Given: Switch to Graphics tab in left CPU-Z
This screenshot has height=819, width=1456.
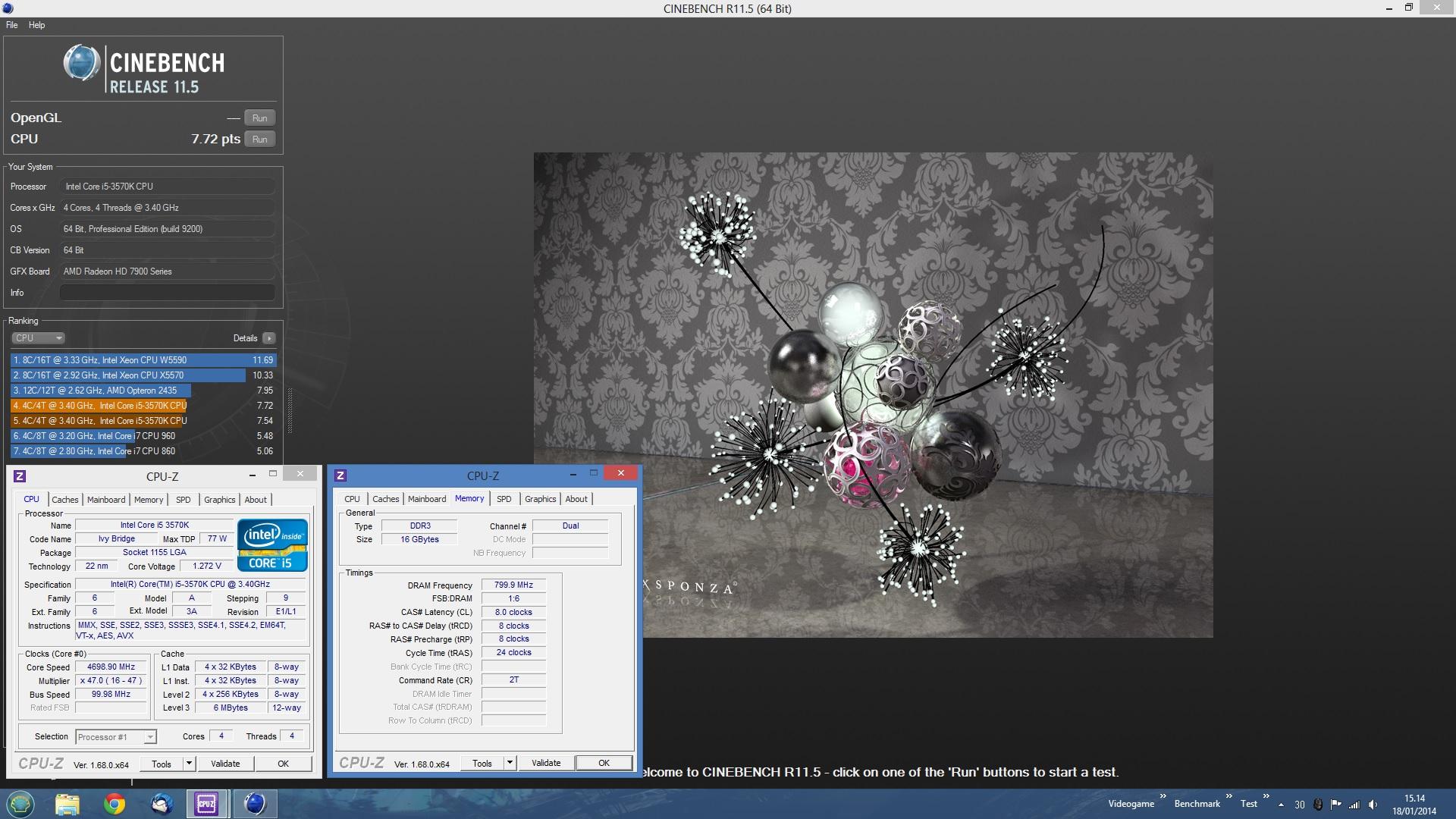Looking at the screenshot, I should (220, 500).
